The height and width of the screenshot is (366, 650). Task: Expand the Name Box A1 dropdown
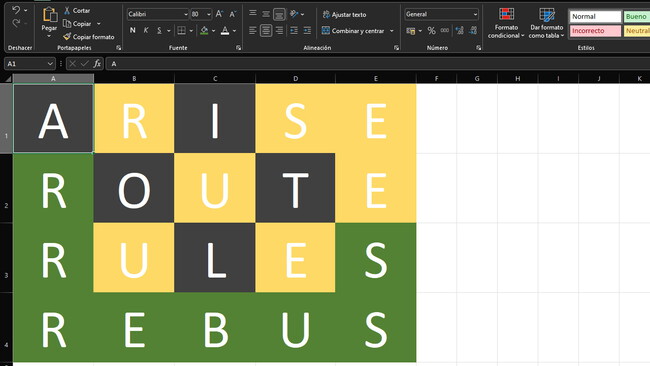click(x=50, y=64)
